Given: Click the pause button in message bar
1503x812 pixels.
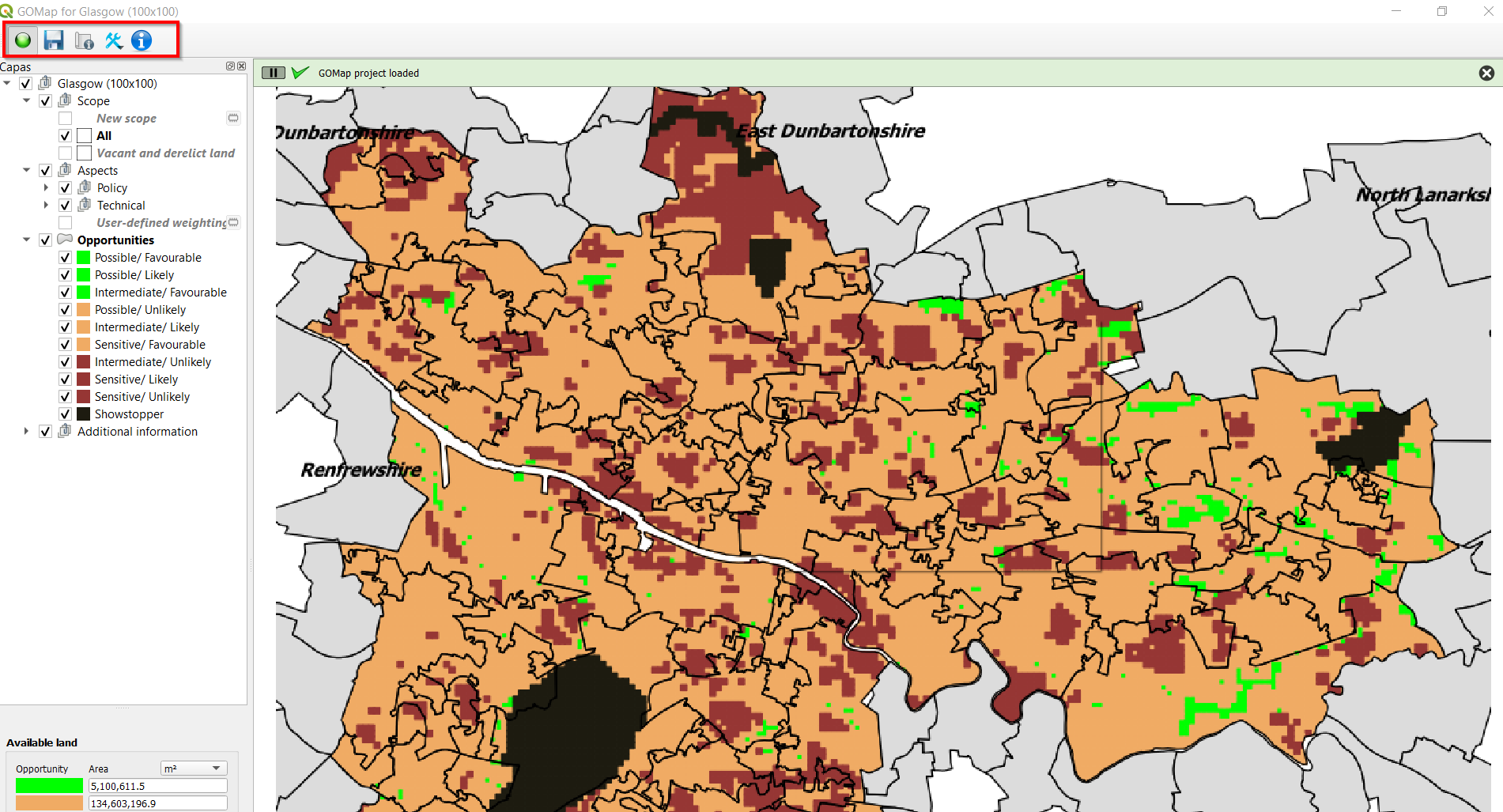Looking at the screenshot, I should pos(273,73).
